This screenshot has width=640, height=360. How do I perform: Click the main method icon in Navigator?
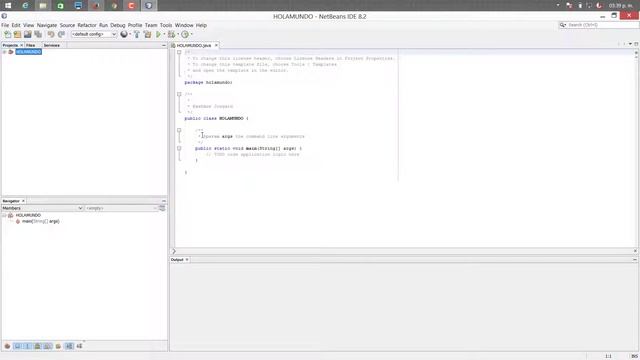tap(18, 221)
